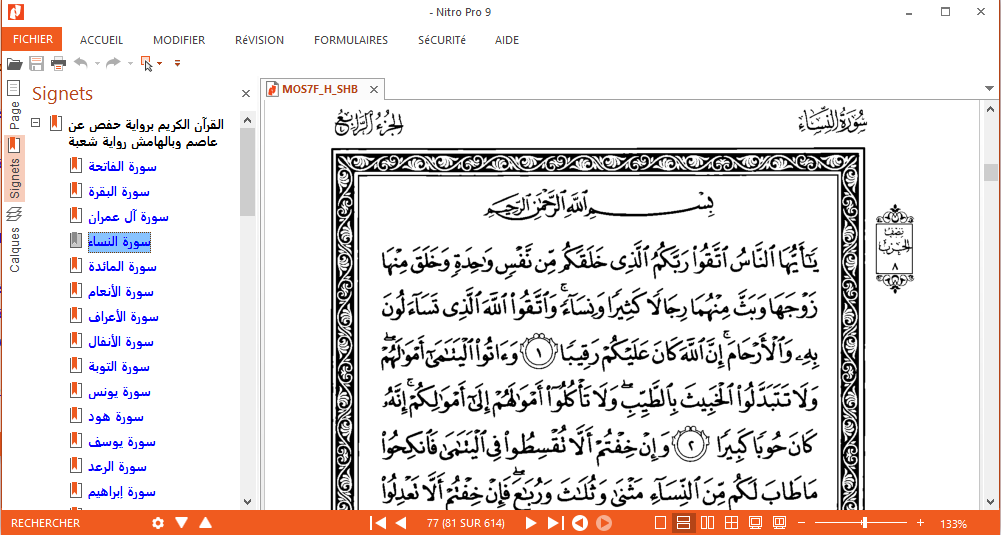
Task: Switch to the MODIFIER ribbon tab
Action: (x=179, y=40)
